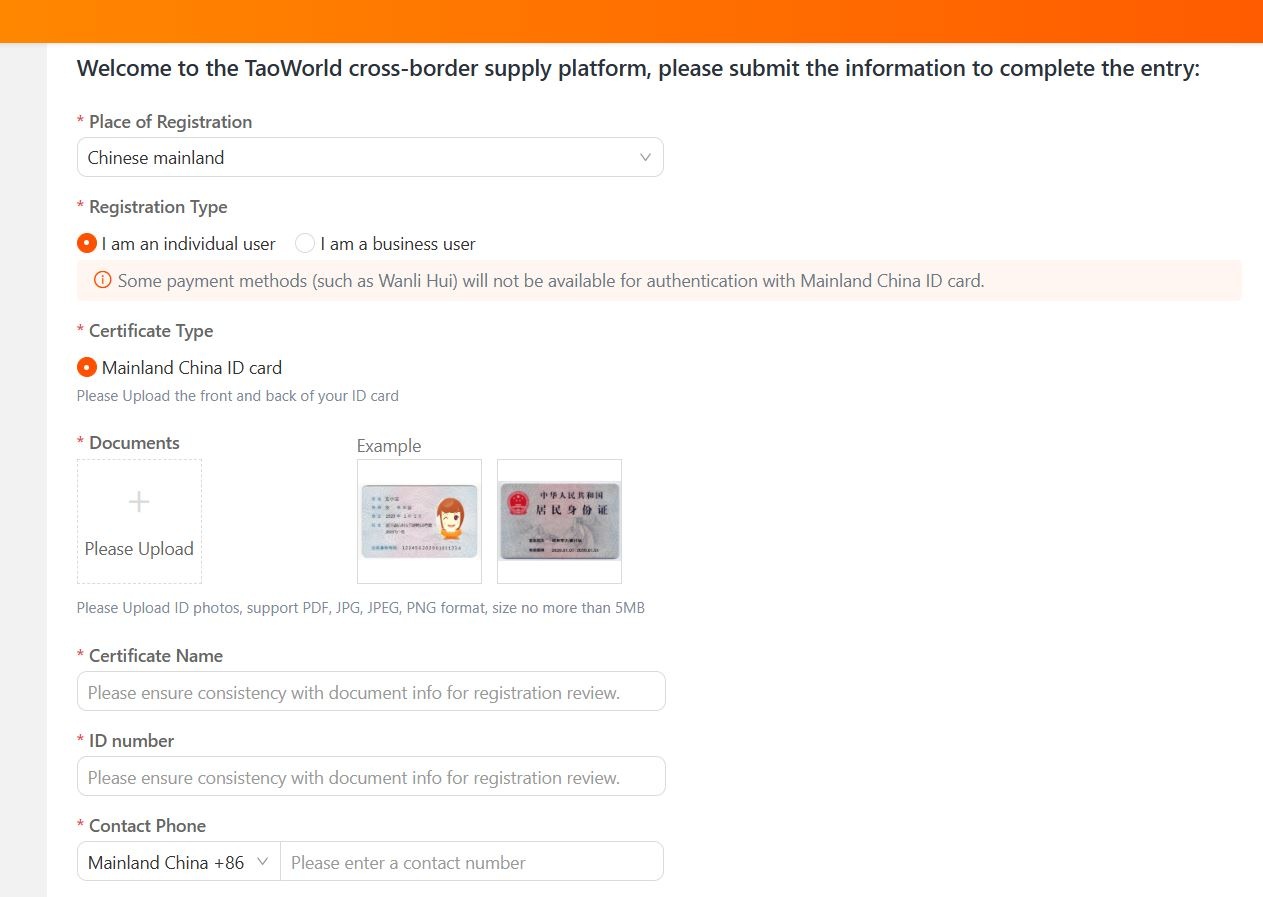Click the info icon in payment notice
1263x897 pixels.
[102, 281]
